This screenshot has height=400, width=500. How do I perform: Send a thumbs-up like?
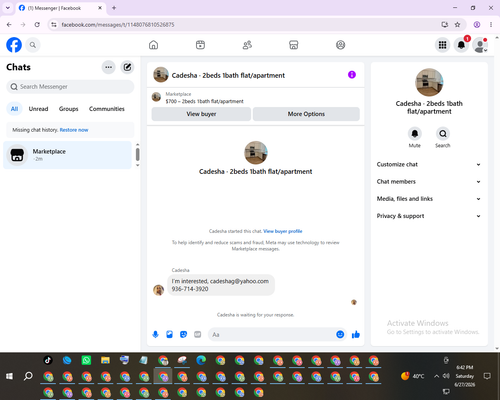point(356,334)
